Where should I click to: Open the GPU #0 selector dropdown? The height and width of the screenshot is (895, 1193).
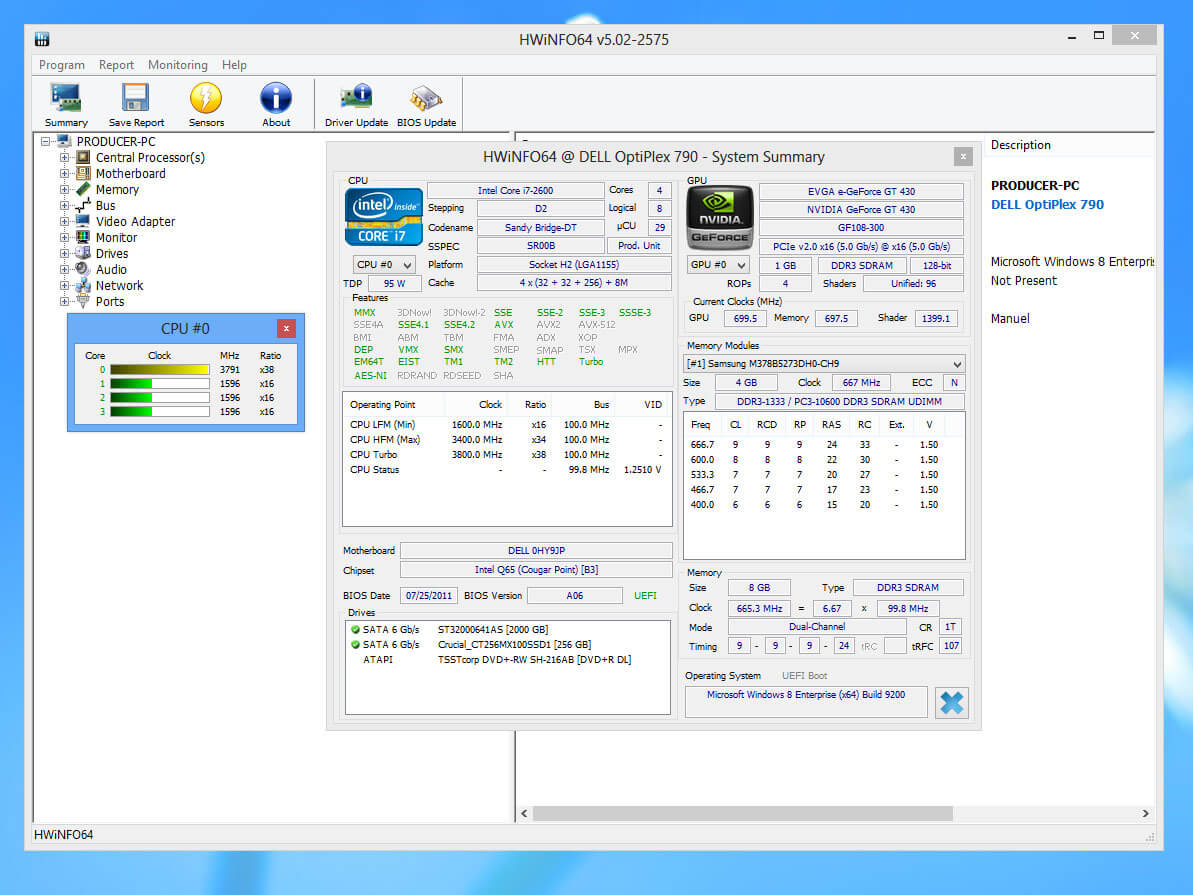pyautogui.click(x=718, y=265)
